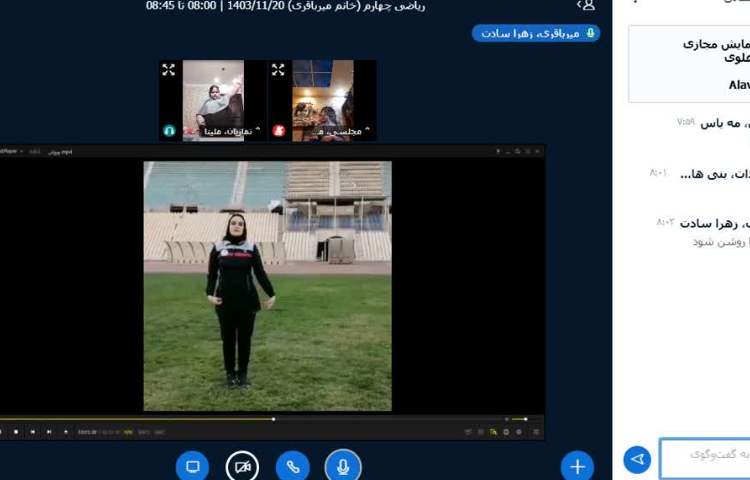Screen dimensions: 750x480
Task: Stop playback in the media player
Action: point(16,432)
